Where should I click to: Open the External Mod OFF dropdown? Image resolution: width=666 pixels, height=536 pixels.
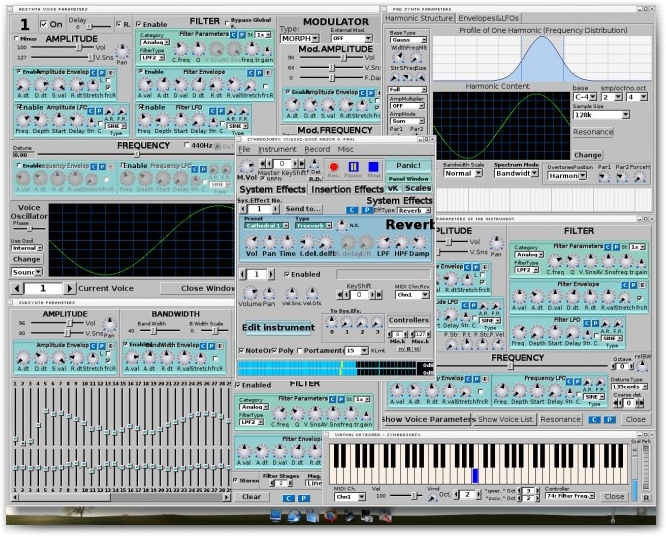click(352, 38)
